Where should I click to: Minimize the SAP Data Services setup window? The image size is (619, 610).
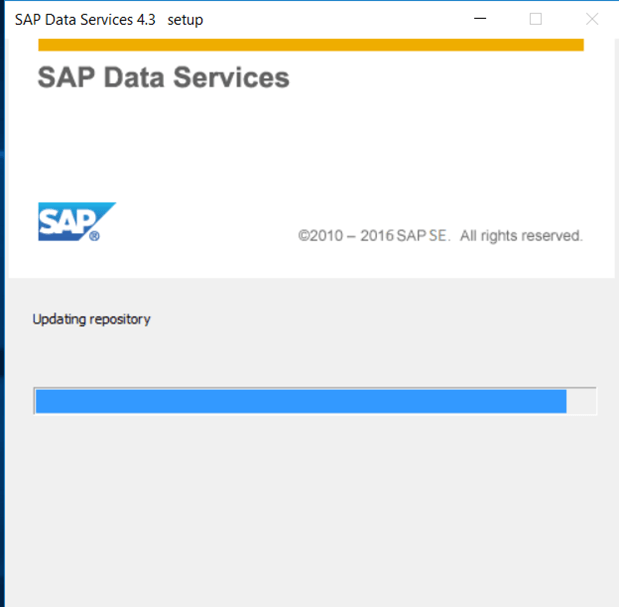click(x=480, y=19)
